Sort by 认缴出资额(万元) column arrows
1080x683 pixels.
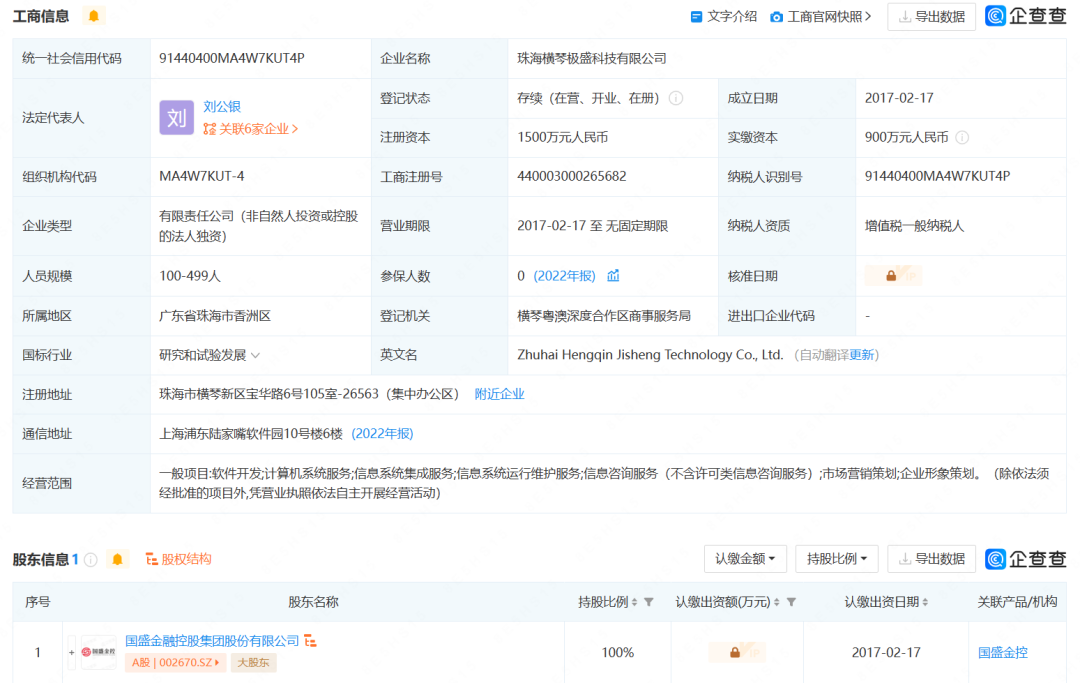(777, 602)
